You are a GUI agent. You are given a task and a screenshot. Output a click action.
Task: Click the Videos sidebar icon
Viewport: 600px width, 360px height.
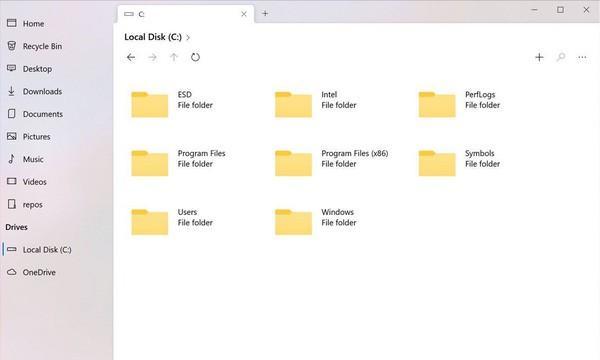pyautogui.click(x=12, y=181)
